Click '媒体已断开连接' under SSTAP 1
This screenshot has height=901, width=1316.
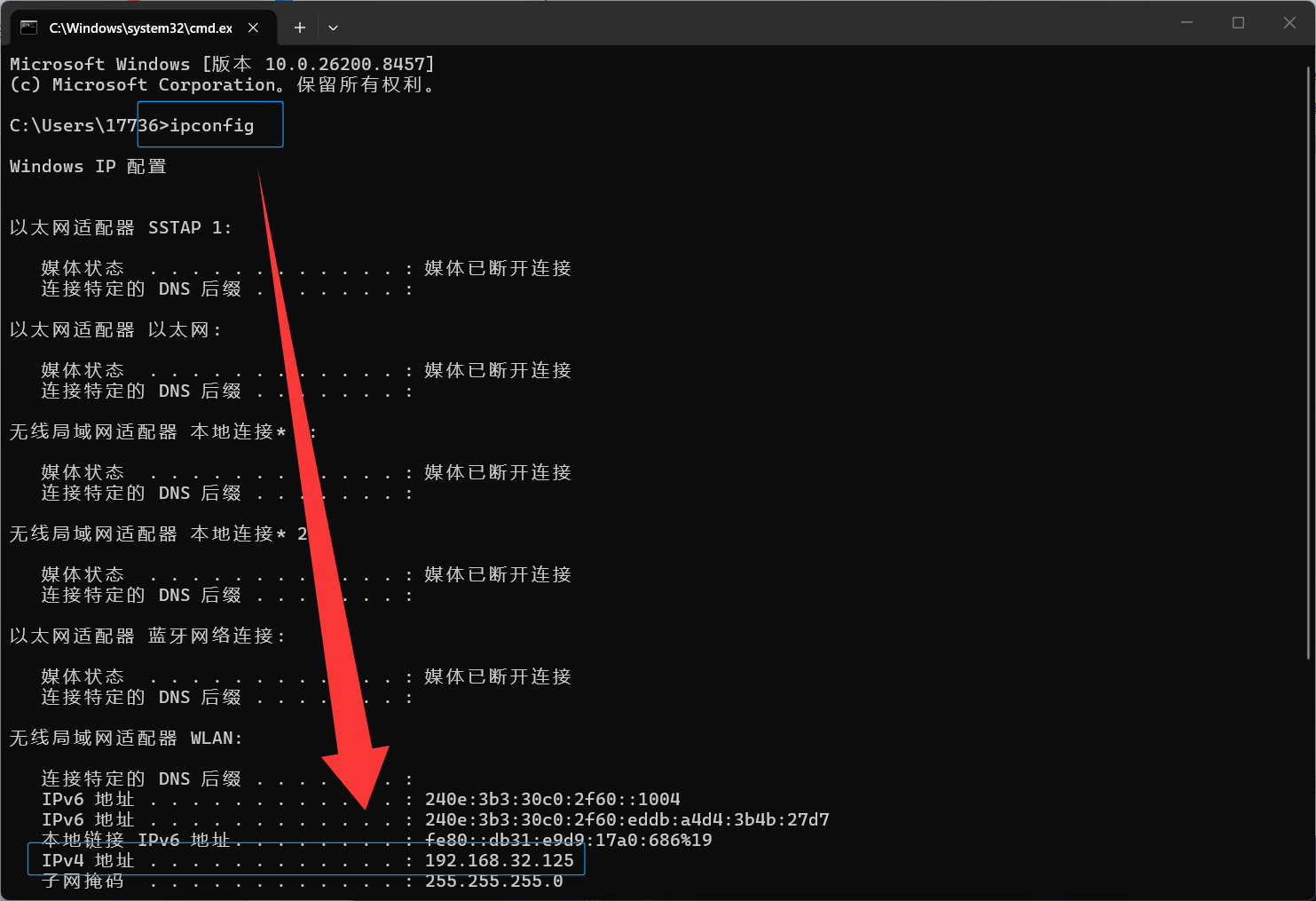coord(498,268)
